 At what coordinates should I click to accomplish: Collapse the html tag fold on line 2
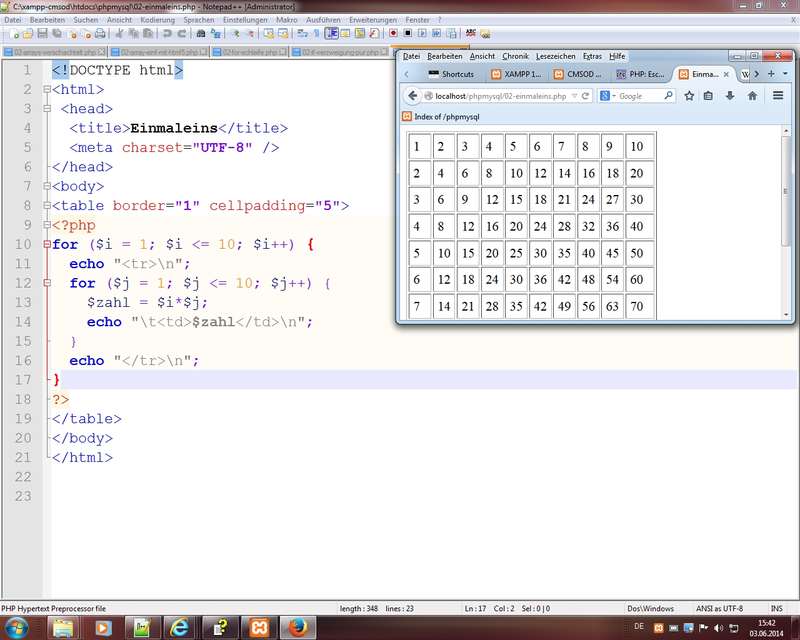(x=46, y=90)
